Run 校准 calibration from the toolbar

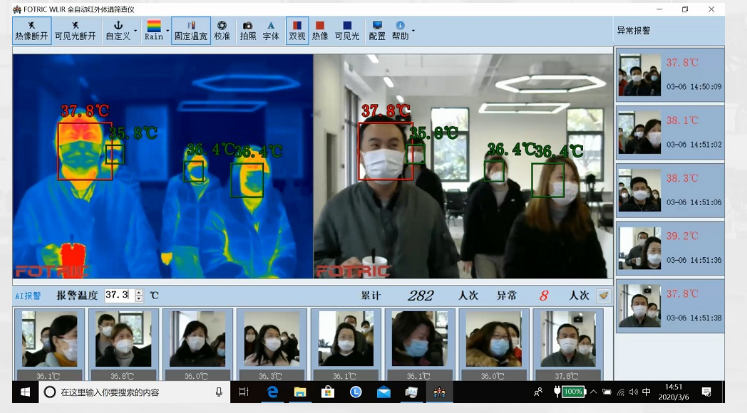(222, 29)
